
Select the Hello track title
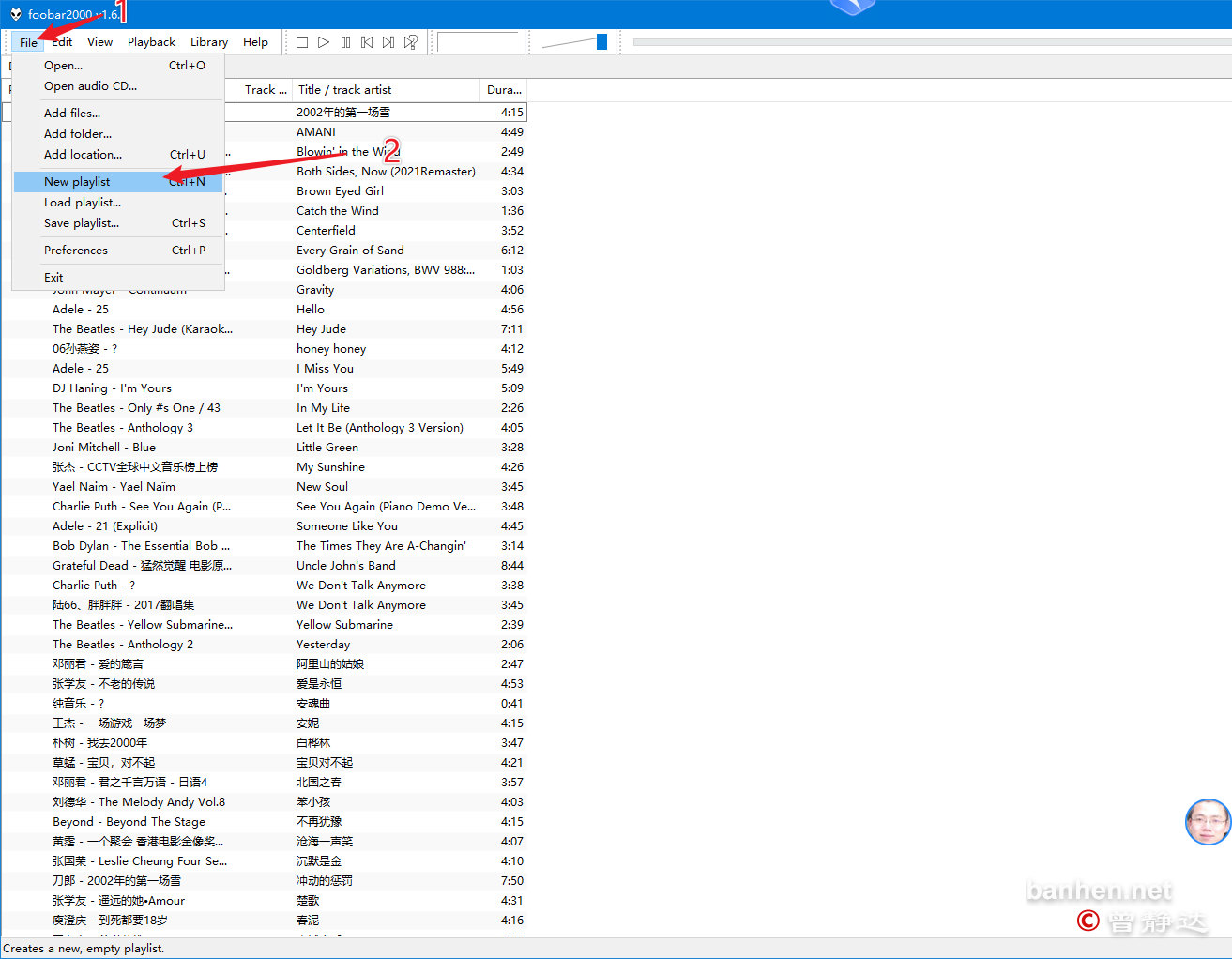(311, 310)
